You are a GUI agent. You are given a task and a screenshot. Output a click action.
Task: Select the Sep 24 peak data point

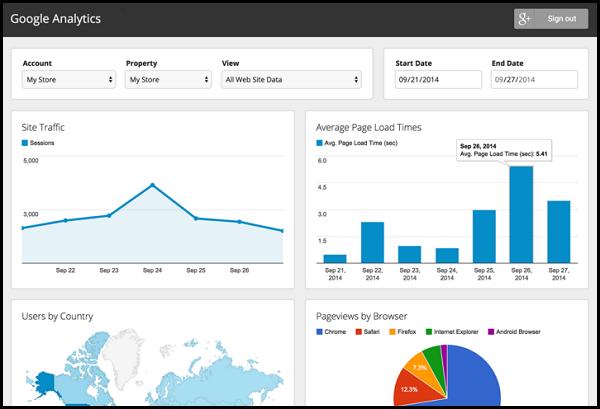pyautogui.click(x=152, y=185)
